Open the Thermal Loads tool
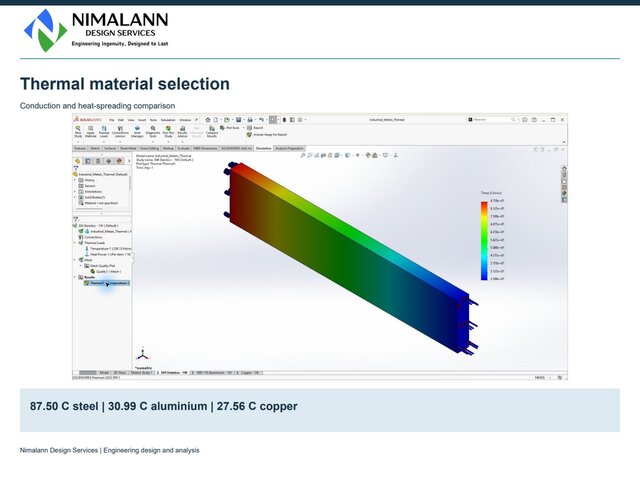The image size is (640, 480). (104, 131)
